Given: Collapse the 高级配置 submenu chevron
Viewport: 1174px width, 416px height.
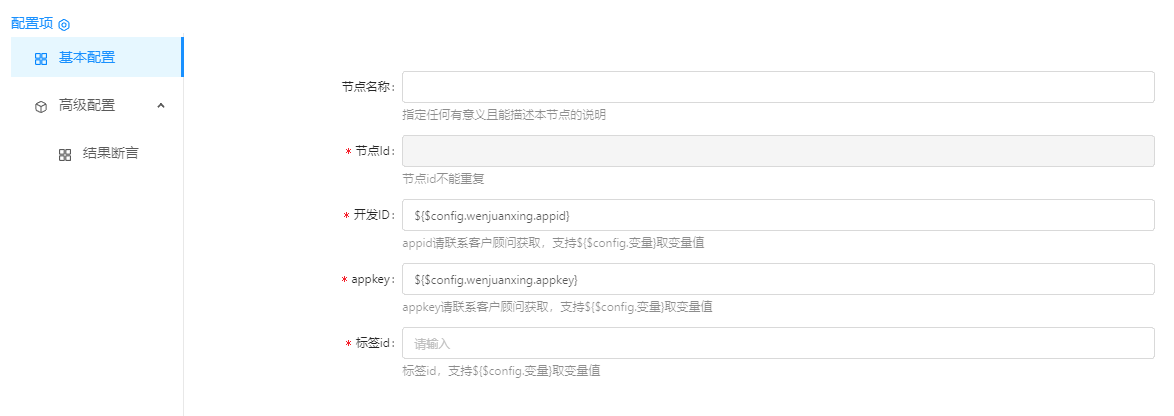Looking at the screenshot, I should [x=161, y=105].
